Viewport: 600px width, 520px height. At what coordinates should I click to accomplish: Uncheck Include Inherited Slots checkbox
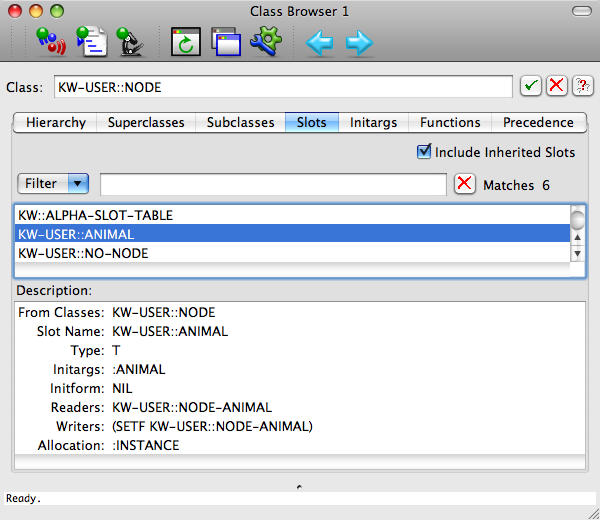pyautogui.click(x=424, y=152)
